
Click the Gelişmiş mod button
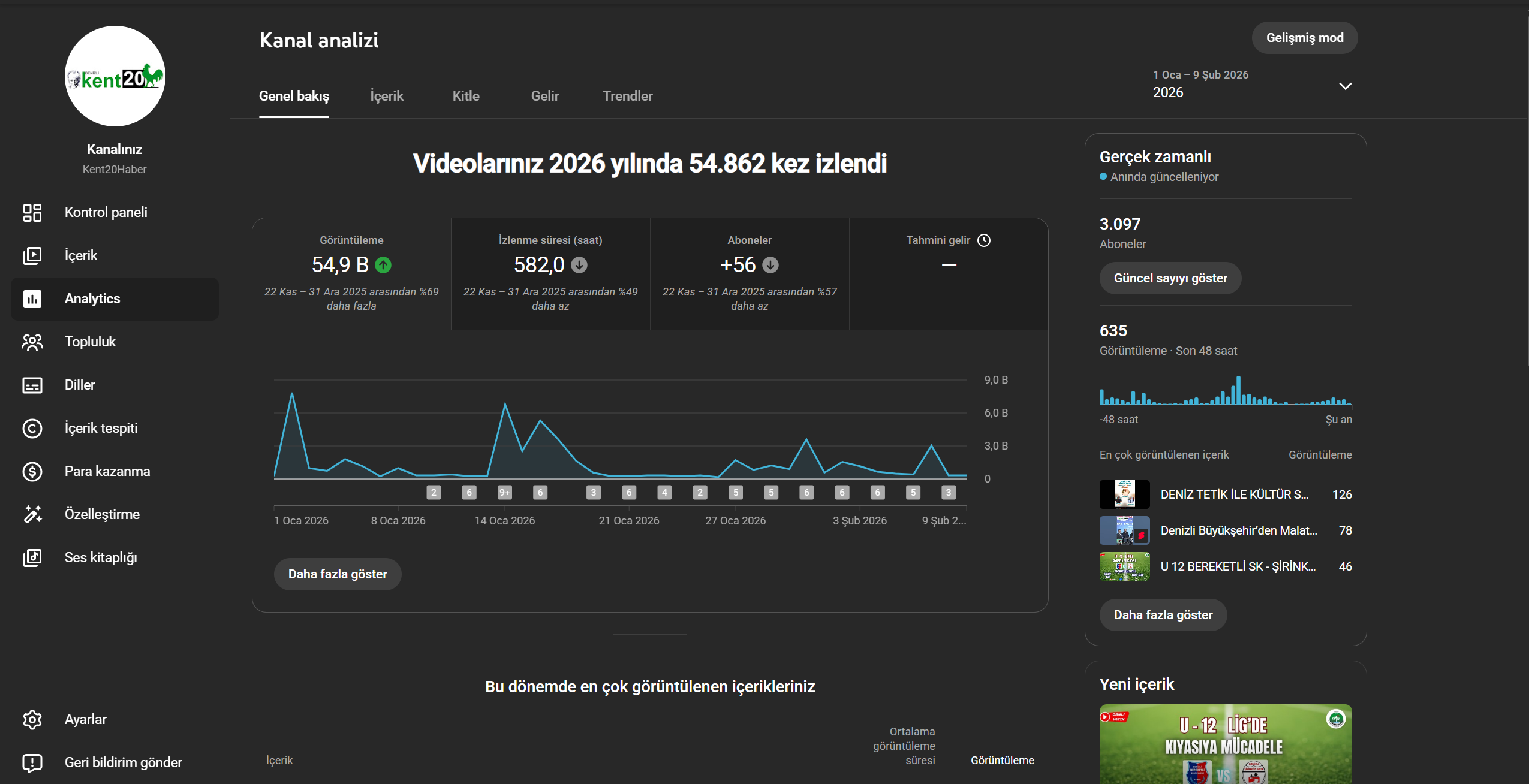(x=1304, y=38)
